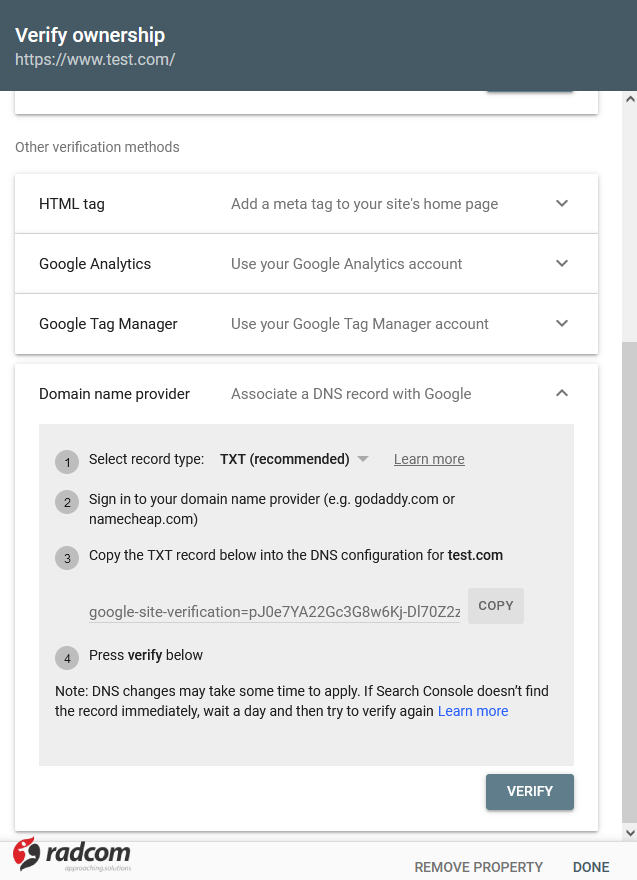Viewport: 637px width, 880px height.
Task: Click scrollbar down arrow
Action: (629, 832)
